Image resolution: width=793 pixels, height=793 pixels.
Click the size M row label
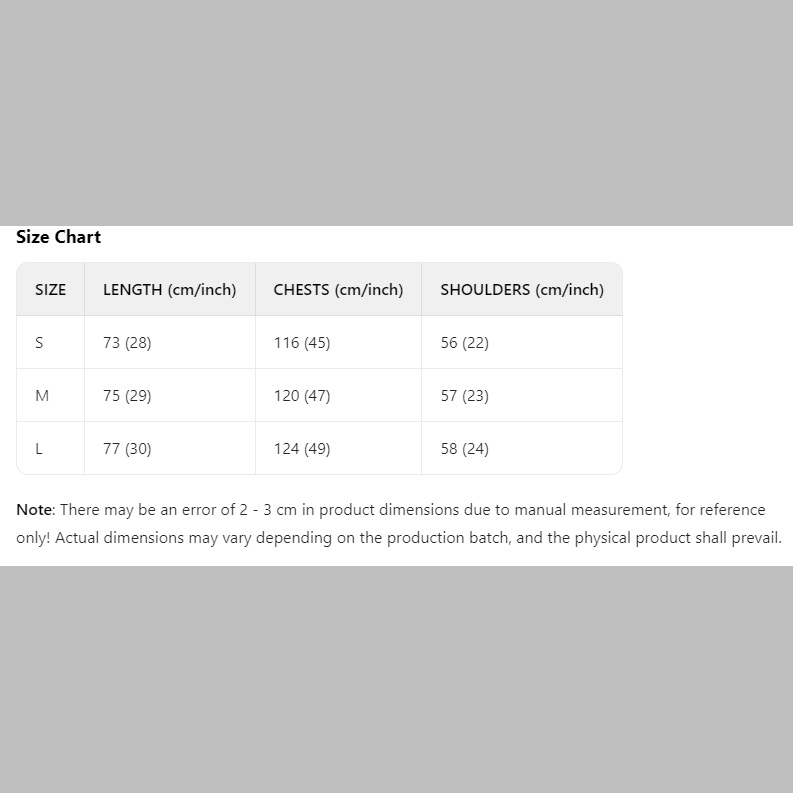pos(42,396)
